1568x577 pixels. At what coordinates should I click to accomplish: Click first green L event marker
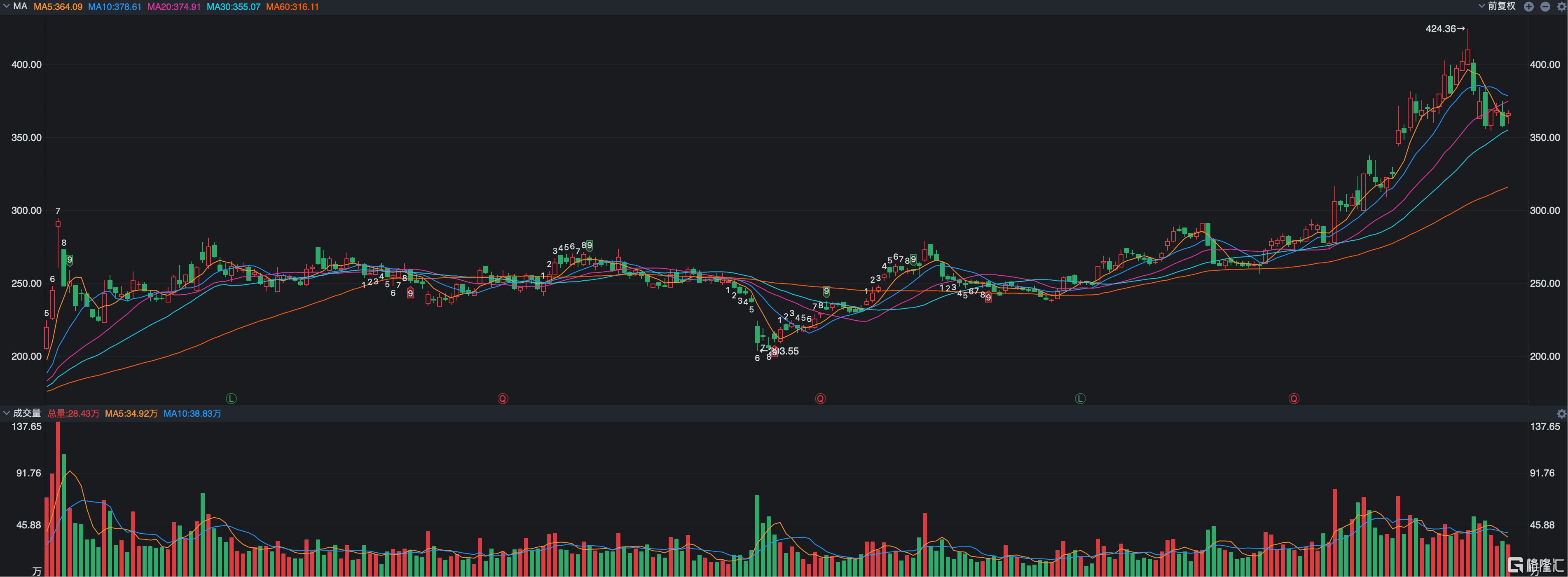click(x=231, y=399)
